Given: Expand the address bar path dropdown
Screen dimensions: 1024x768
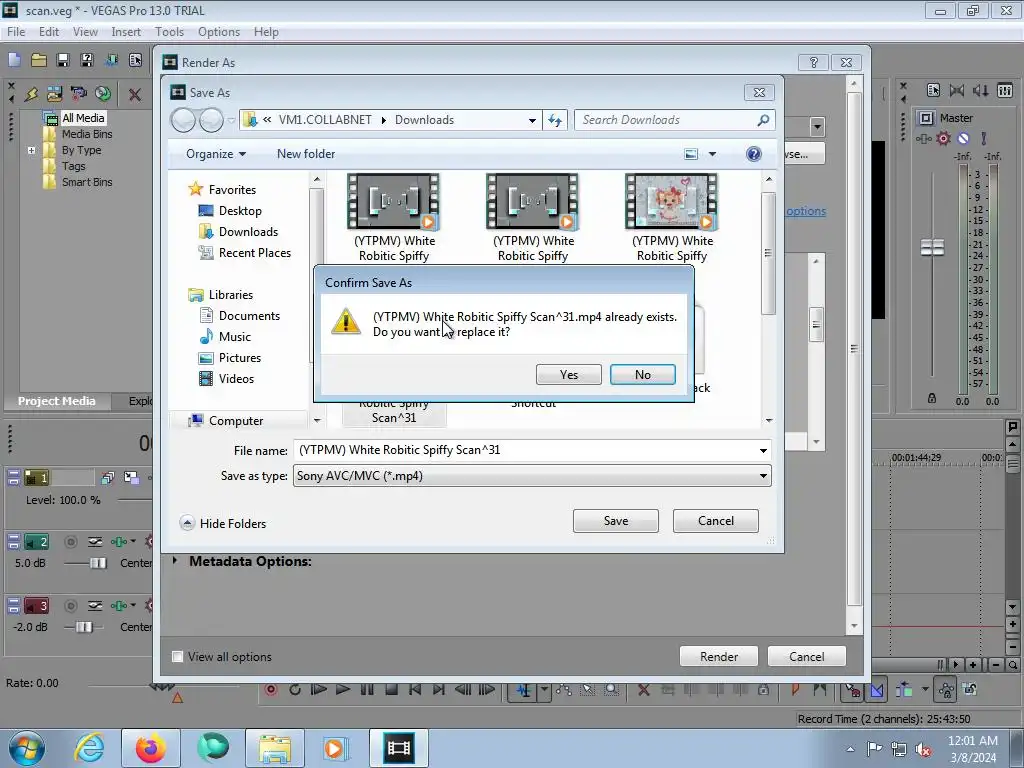Looking at the screenshot, I should click(532, 120).
